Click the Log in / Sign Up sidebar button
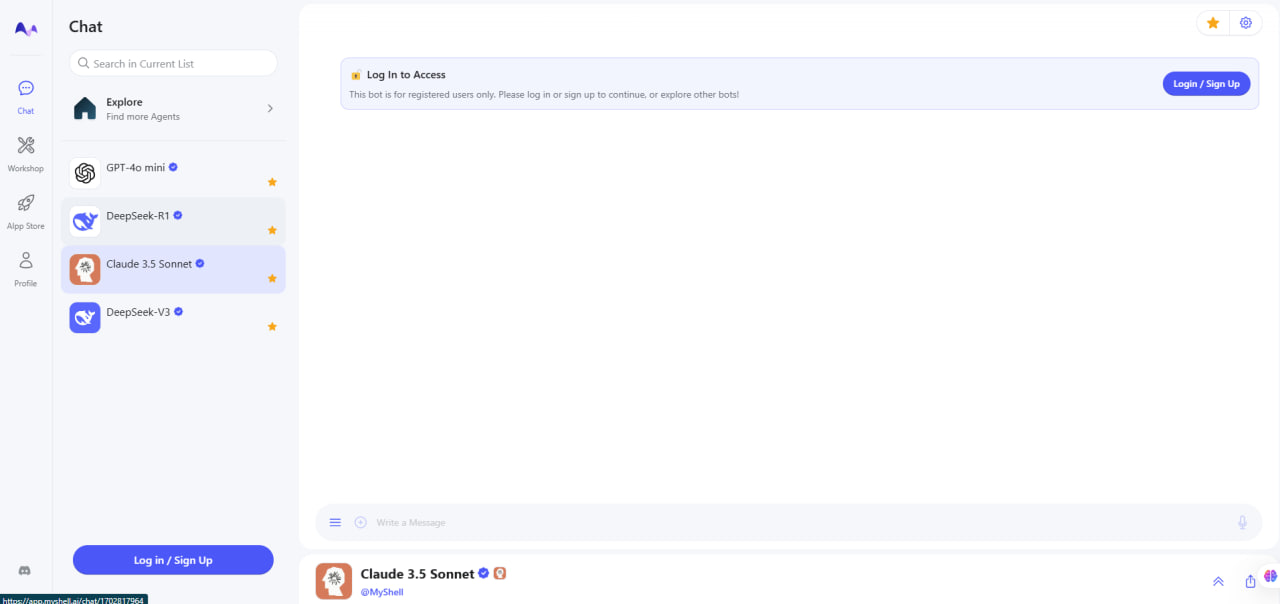The width and height of the screenshot is (1280, 604). (173, 560)
